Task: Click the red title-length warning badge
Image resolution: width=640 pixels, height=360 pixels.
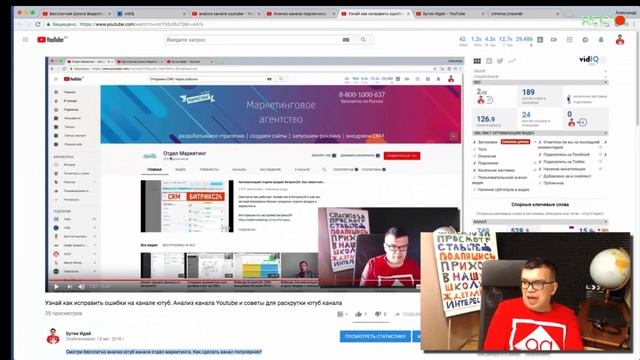Action: tap(515, 142)
